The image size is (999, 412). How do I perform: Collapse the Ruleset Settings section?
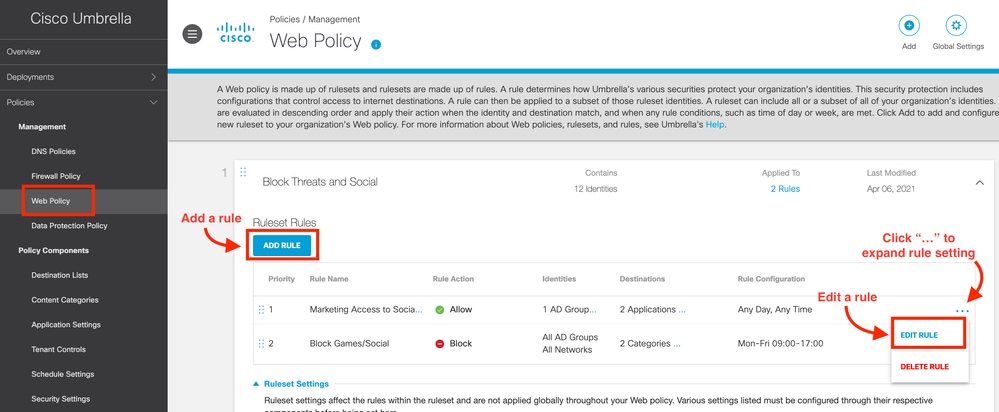tap(254, 383)
